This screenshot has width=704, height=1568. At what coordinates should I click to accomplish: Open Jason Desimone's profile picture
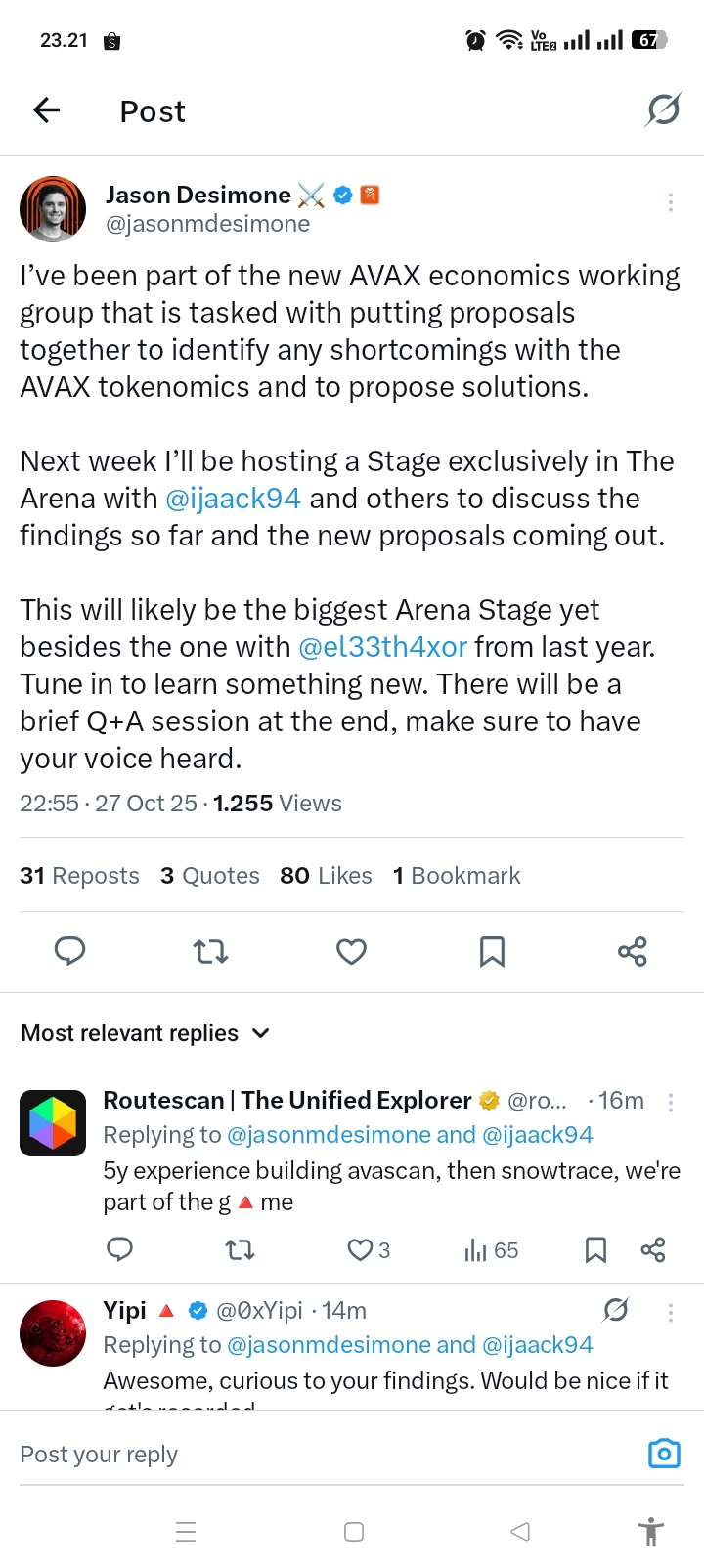tap(53, 209)
